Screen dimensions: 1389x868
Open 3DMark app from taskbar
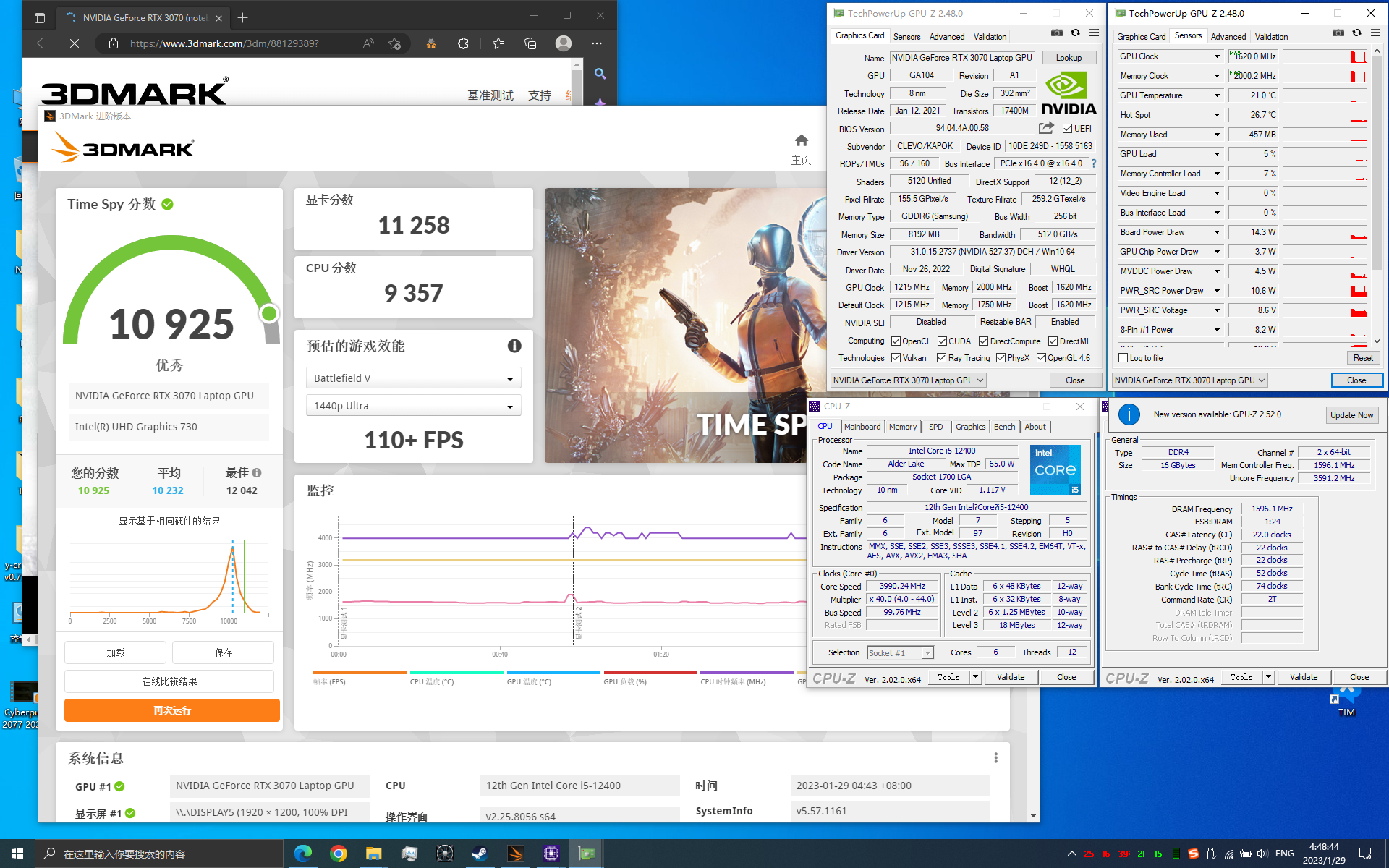click(516, 854)
